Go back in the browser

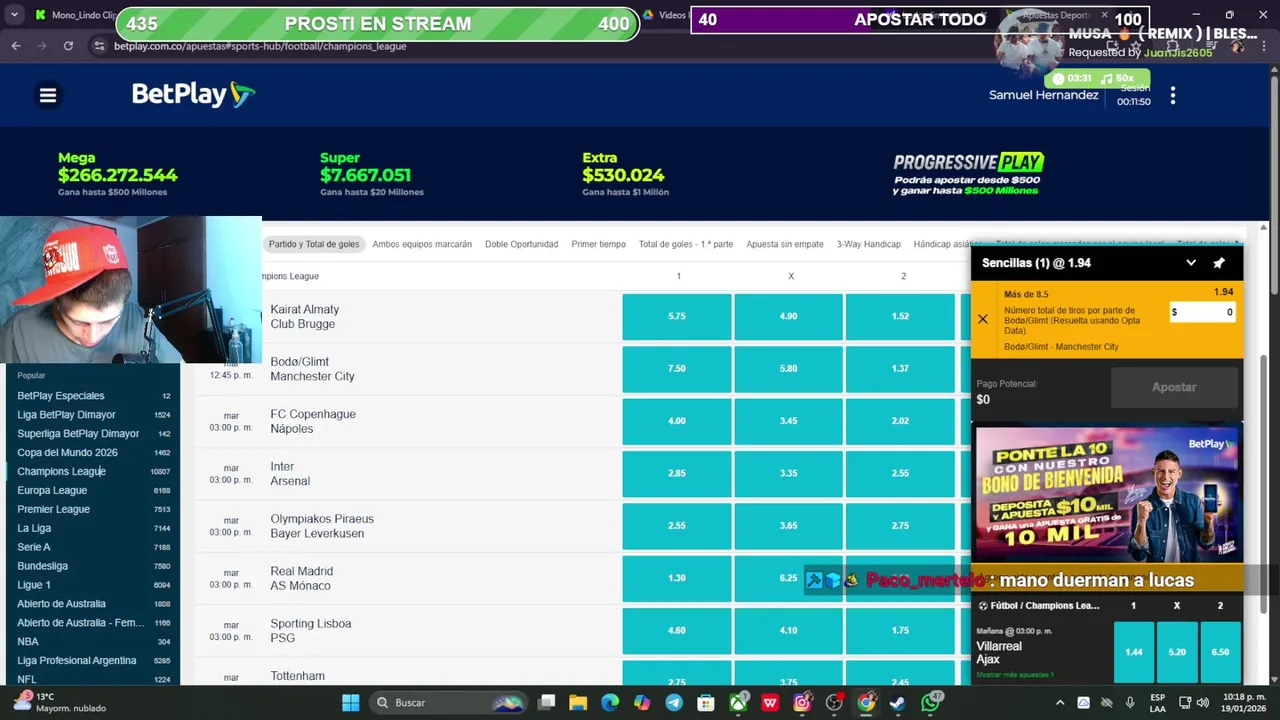pos(16,46)
